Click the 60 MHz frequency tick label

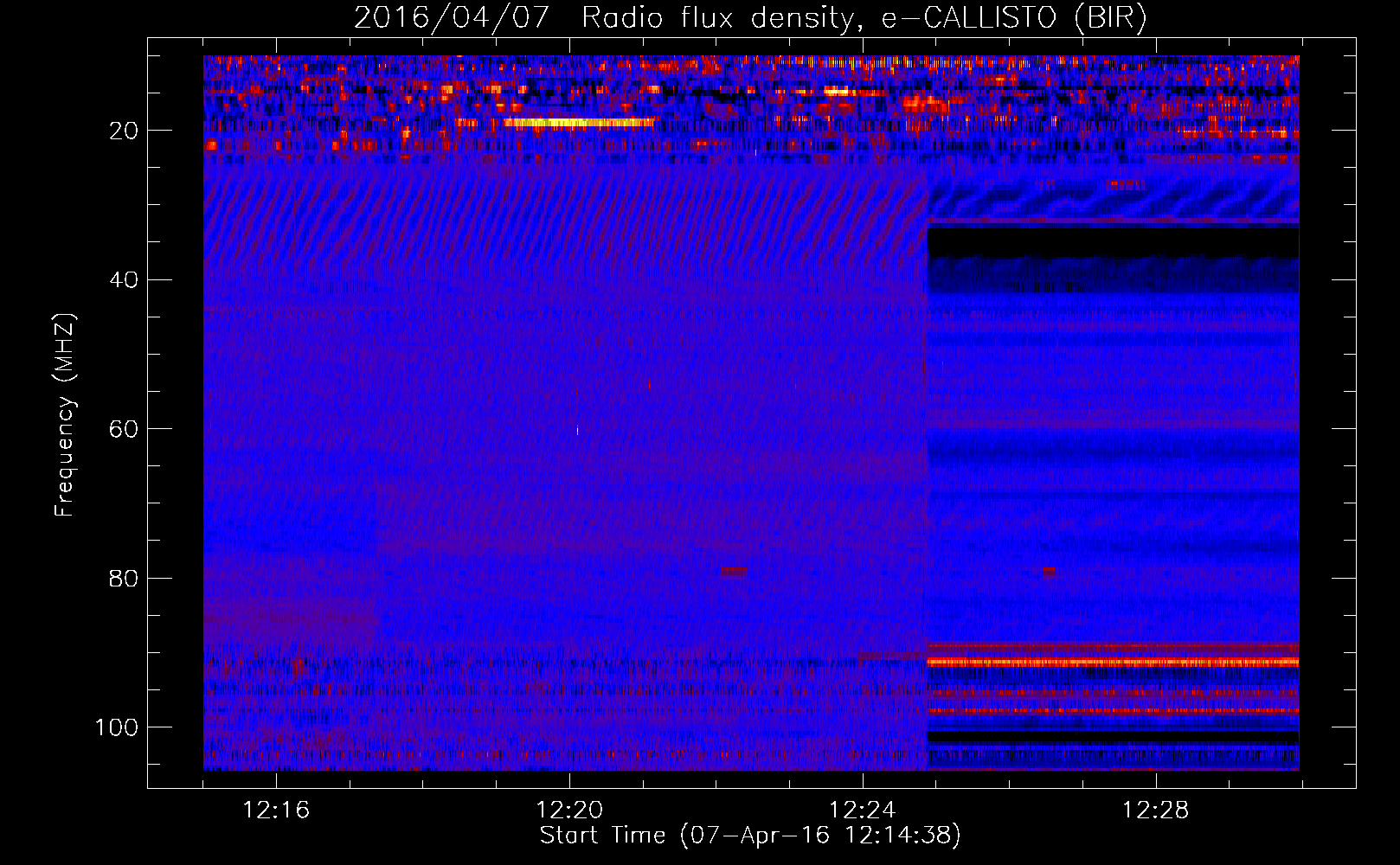[x=124, y=429]
